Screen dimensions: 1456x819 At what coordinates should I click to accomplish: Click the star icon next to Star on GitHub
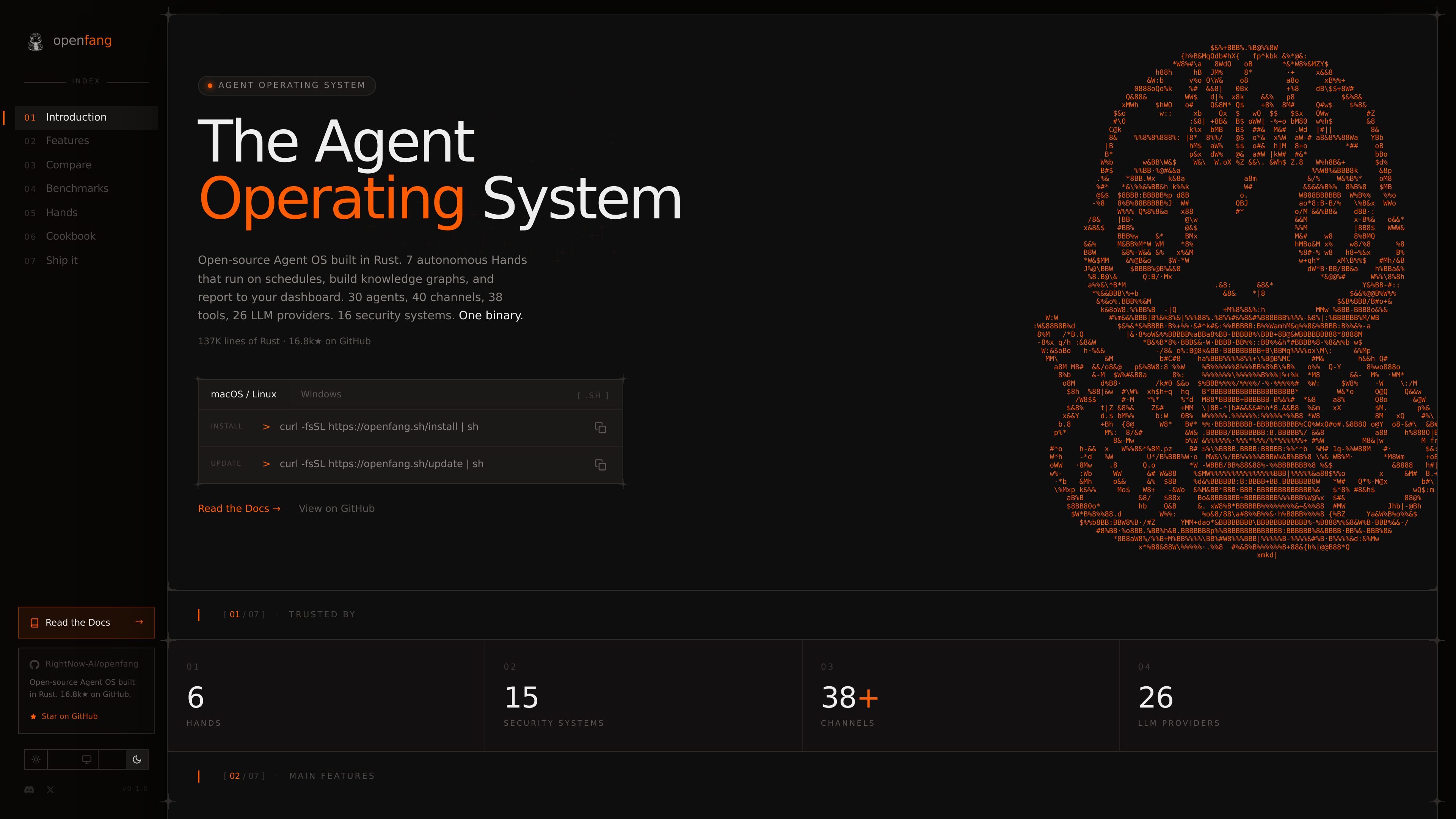point(33,717)
